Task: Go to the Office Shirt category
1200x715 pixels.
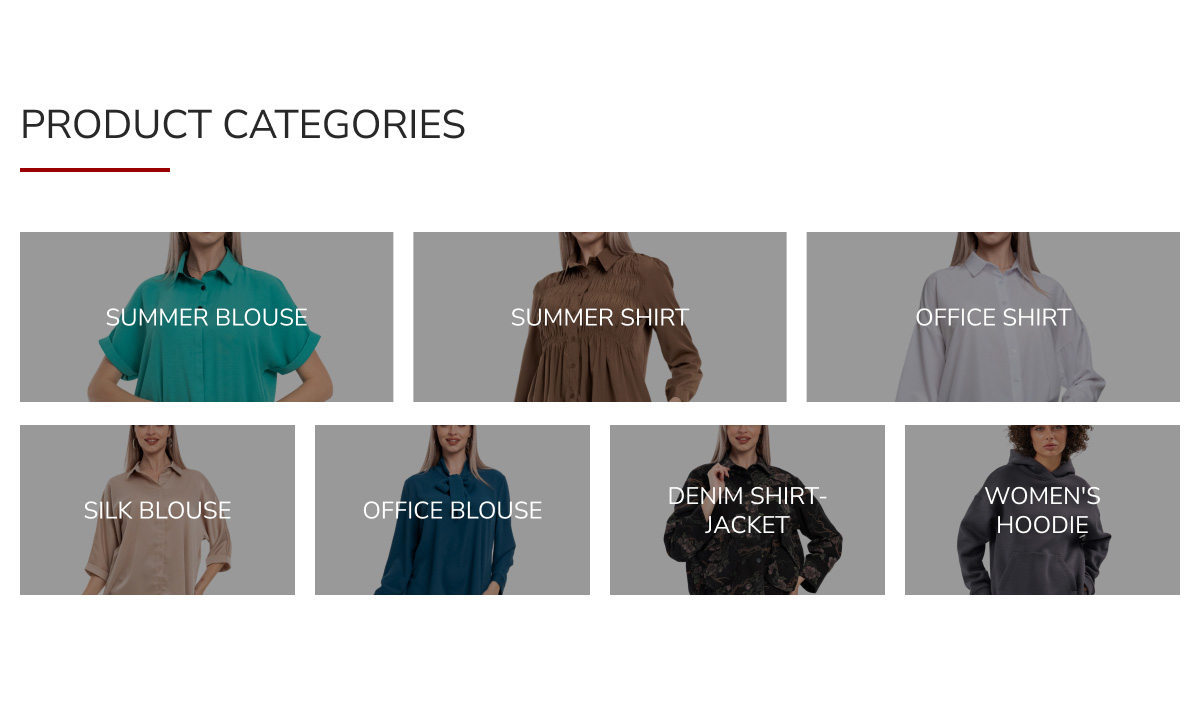Action: tap(993, 317)
